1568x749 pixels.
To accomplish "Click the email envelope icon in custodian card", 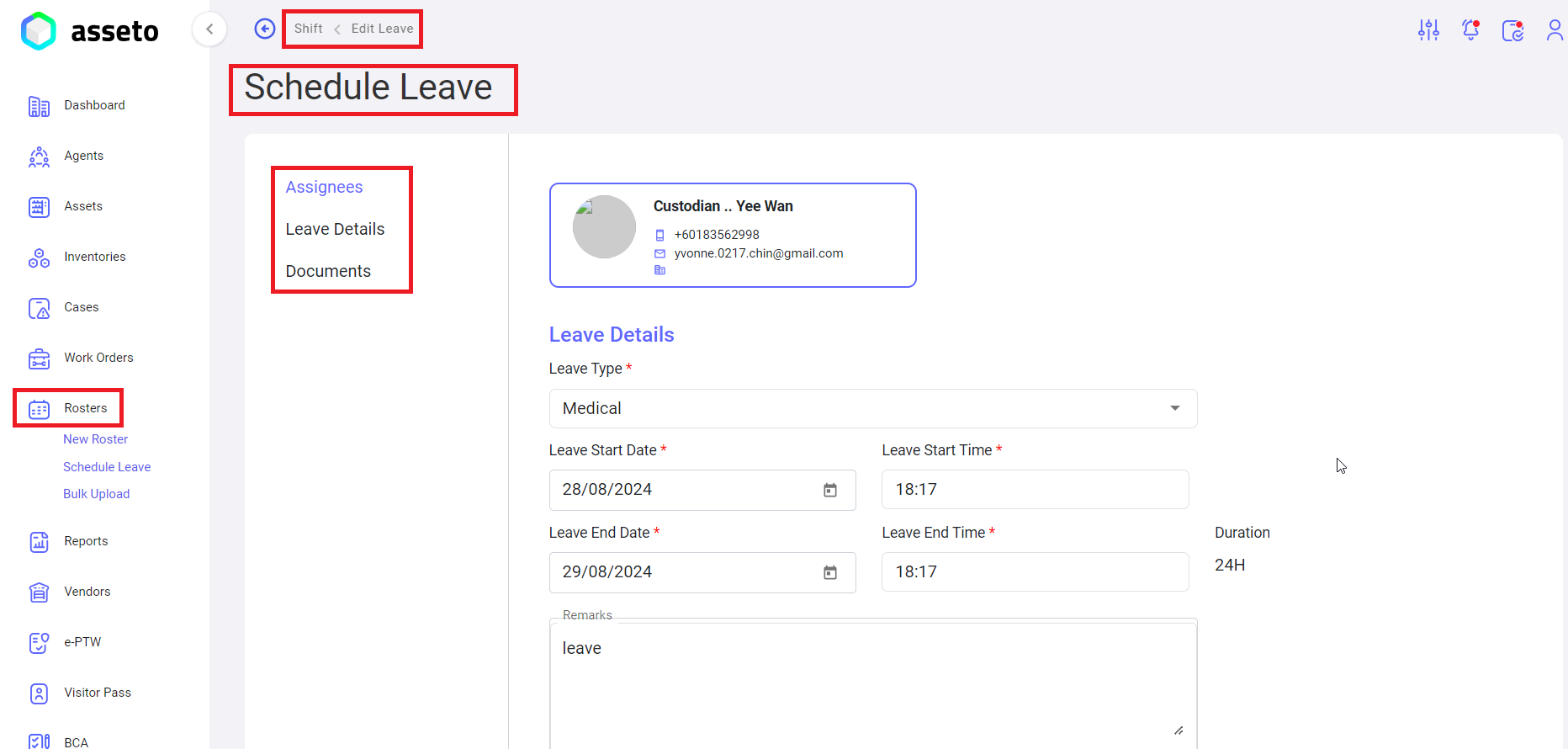I will pyautogui.click(x=660, y=253).
